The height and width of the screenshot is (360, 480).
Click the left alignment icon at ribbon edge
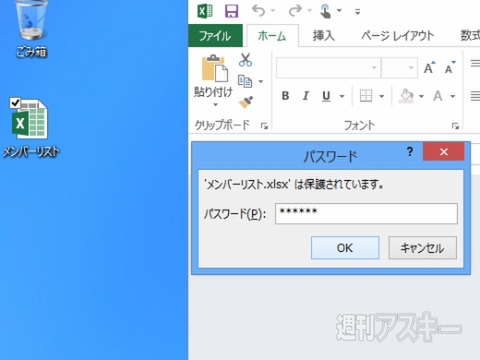click(x=475, y=96)
